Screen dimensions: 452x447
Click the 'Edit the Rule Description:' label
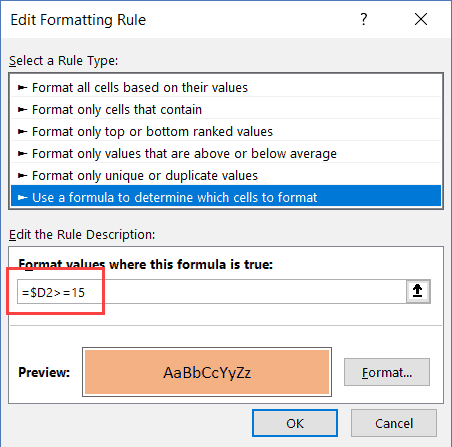coord(82,235)
